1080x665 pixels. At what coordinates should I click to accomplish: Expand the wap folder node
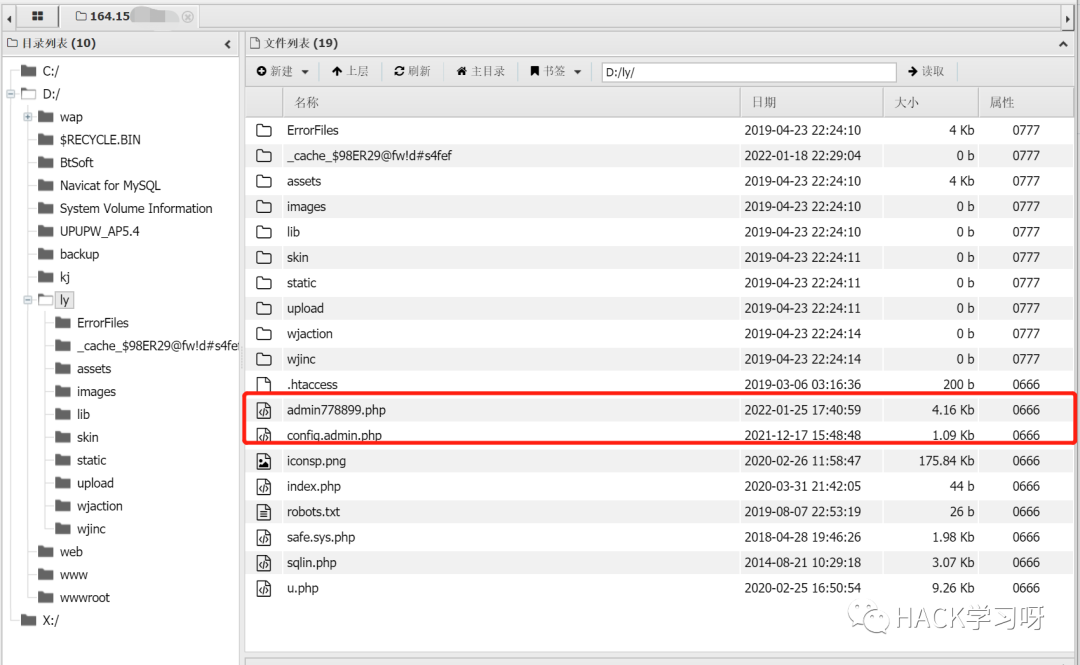click(28, 116)
